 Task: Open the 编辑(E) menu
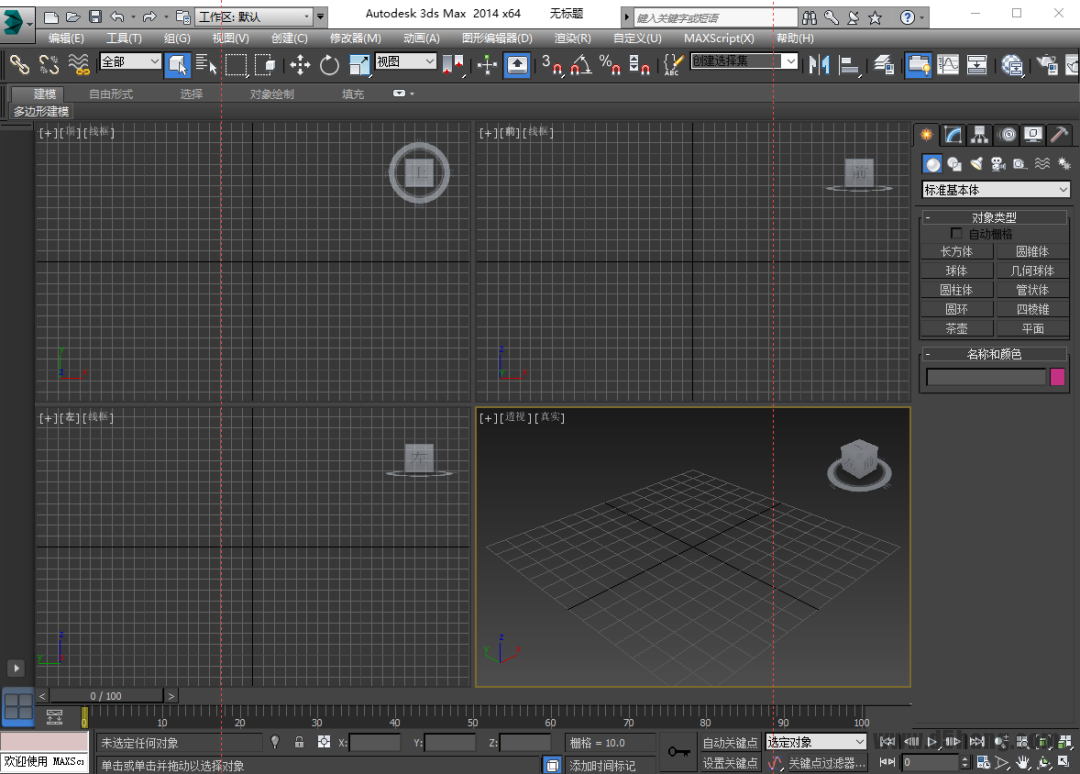tap(66, 39)
